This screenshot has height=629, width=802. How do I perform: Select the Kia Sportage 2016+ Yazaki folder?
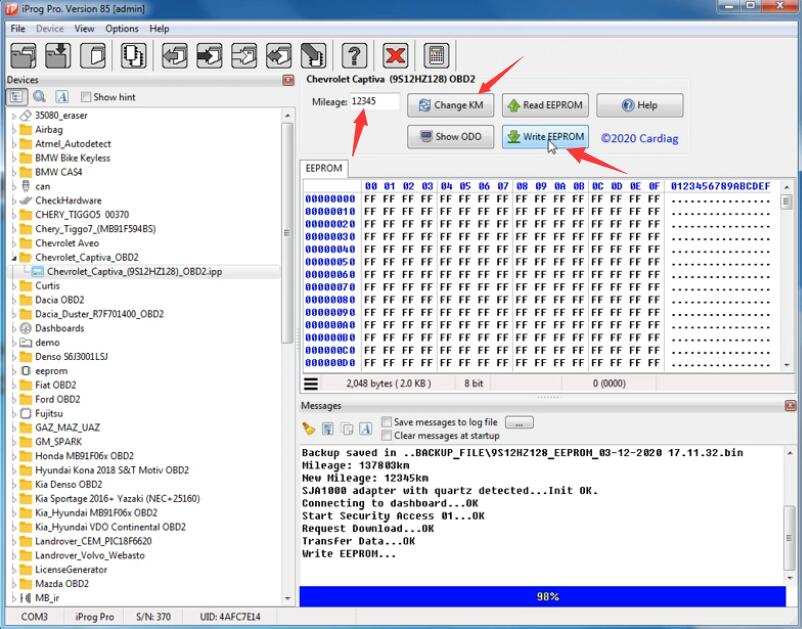click(x=117, y=499)
